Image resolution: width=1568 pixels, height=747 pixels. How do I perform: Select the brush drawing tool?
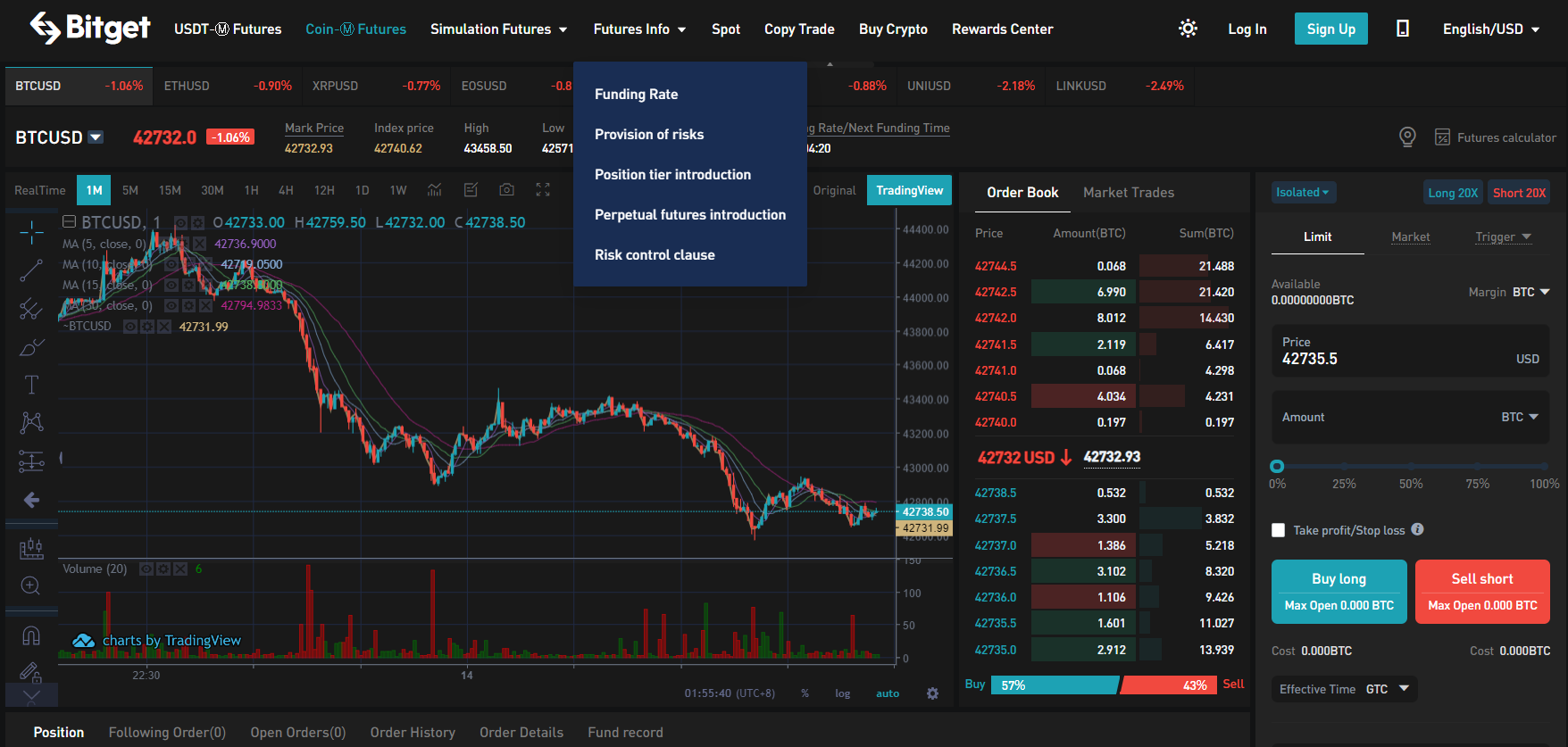coord(31,347)
